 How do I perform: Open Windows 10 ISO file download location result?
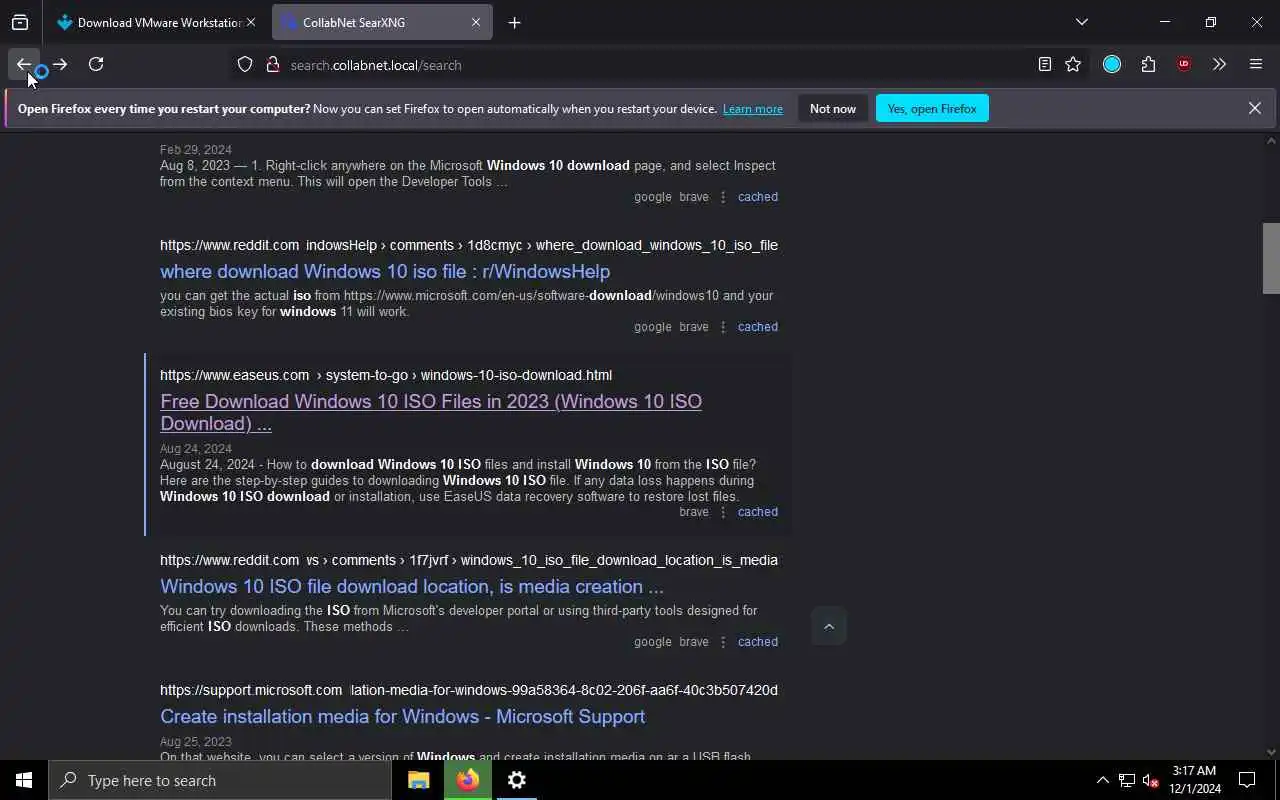[x=412, y=586]
